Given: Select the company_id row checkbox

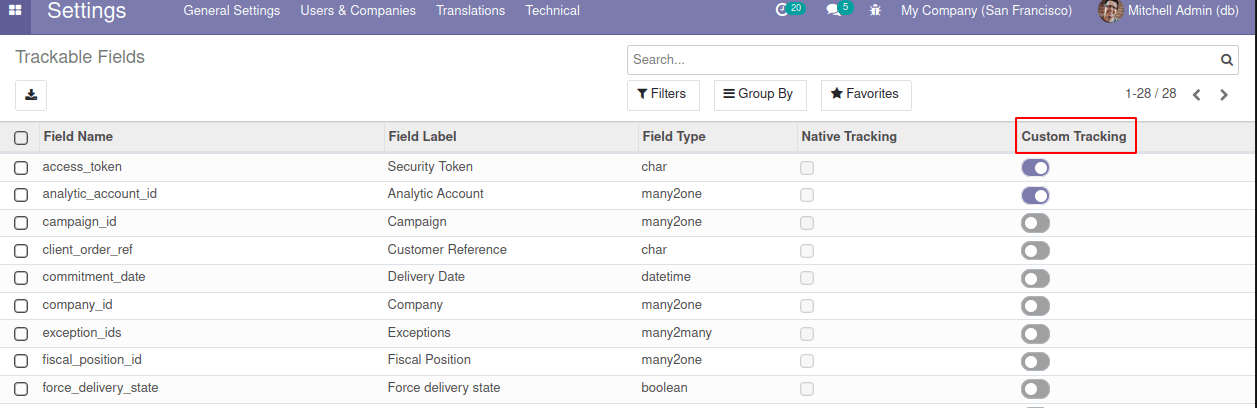Looking at the screenshot, I should coord(21,306).
